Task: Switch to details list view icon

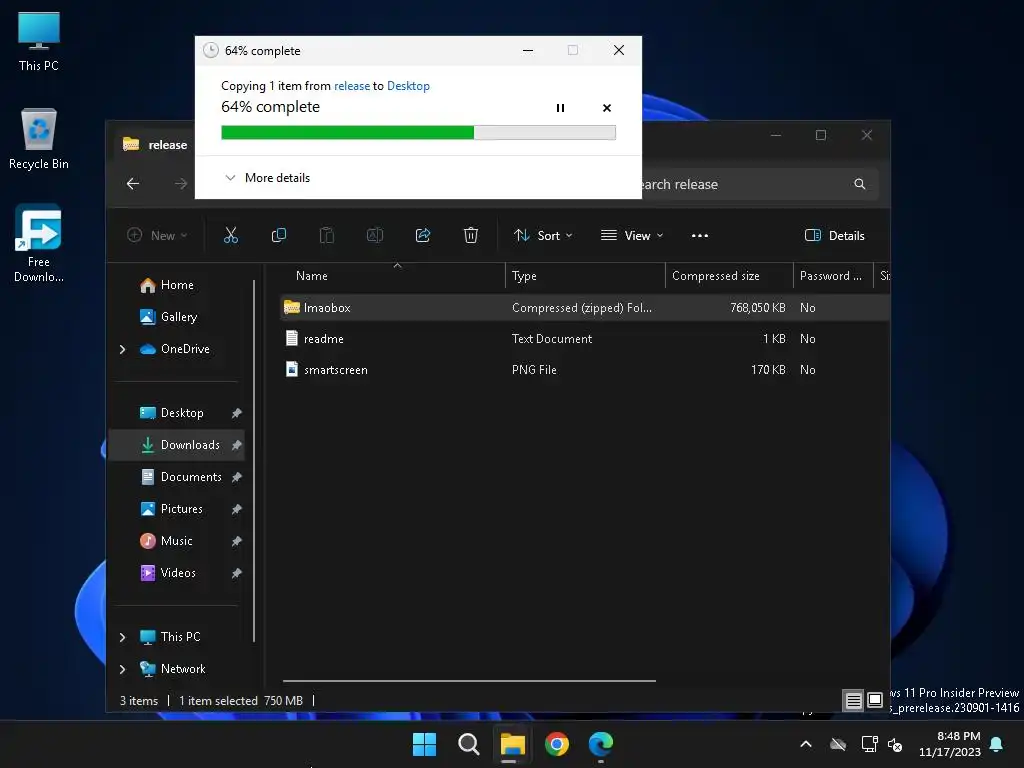Action: click(853, 701)
